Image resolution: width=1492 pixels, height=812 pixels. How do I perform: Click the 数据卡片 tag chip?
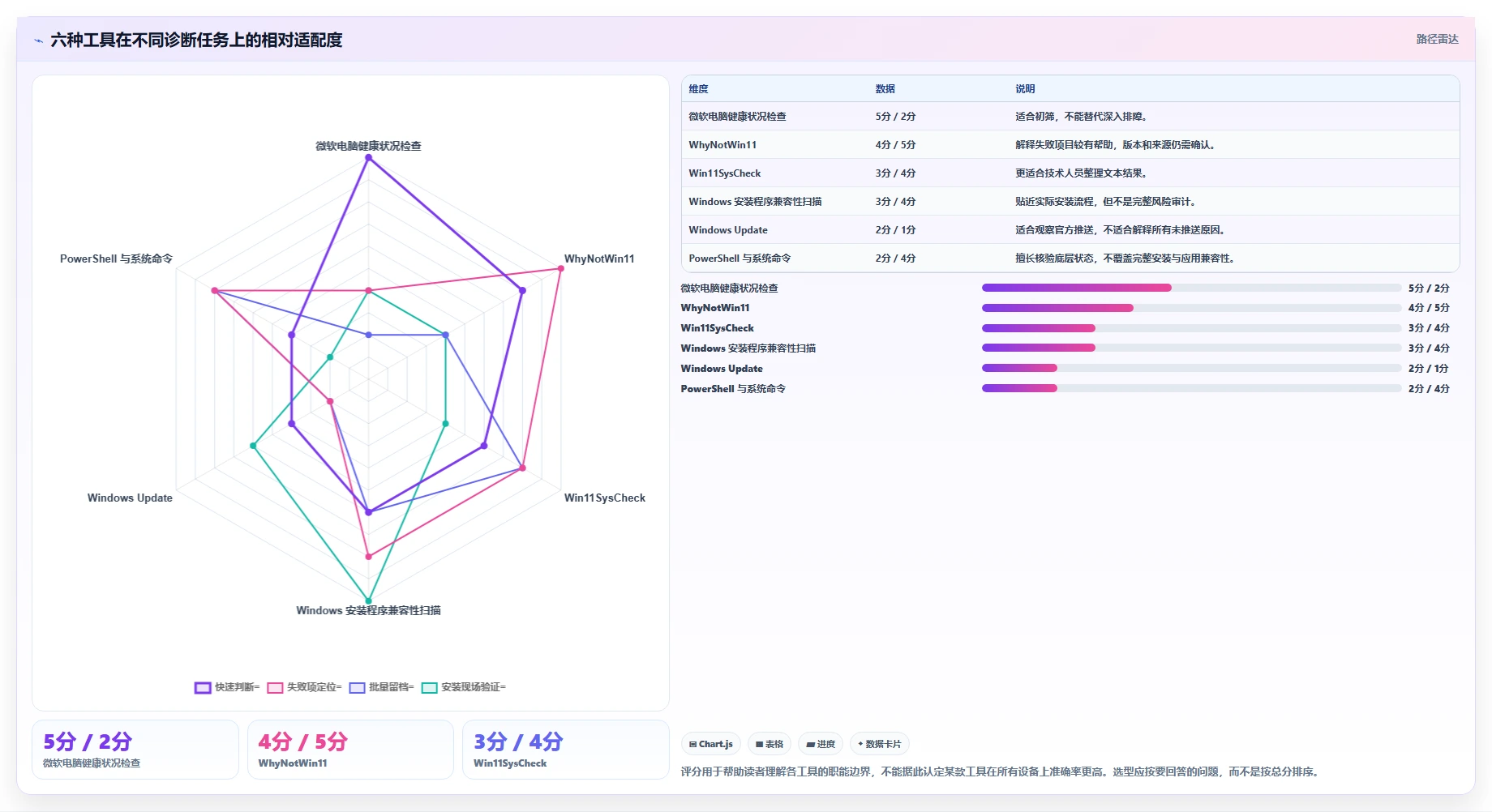point(880,744)
